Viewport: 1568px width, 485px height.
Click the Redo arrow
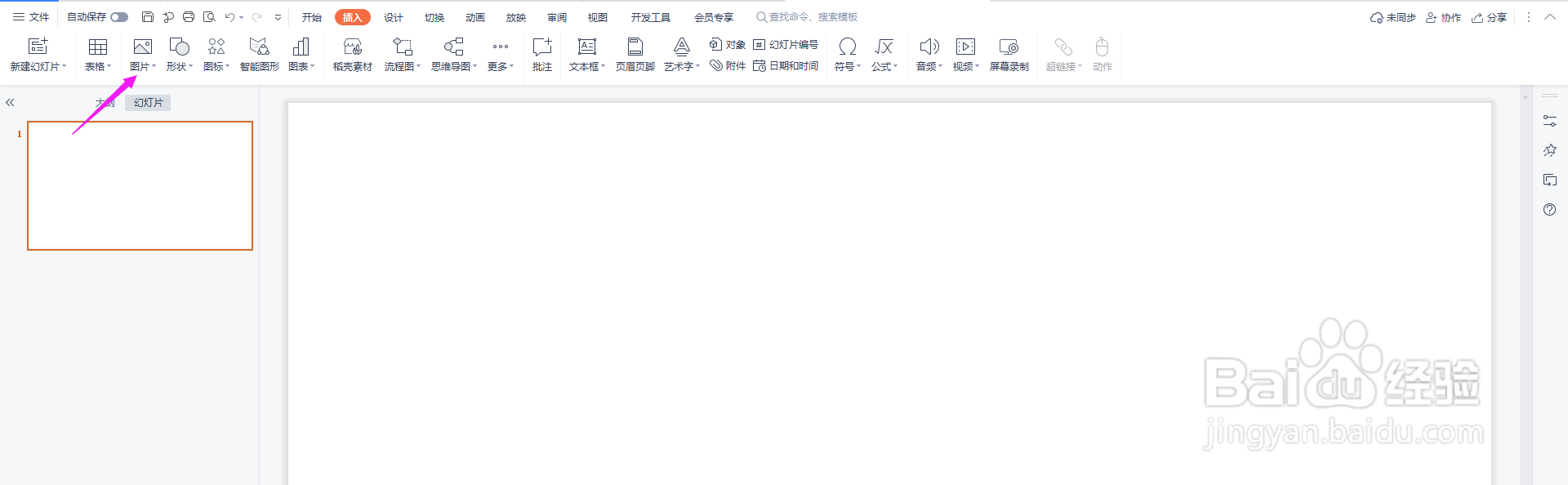tap(257, 17)
